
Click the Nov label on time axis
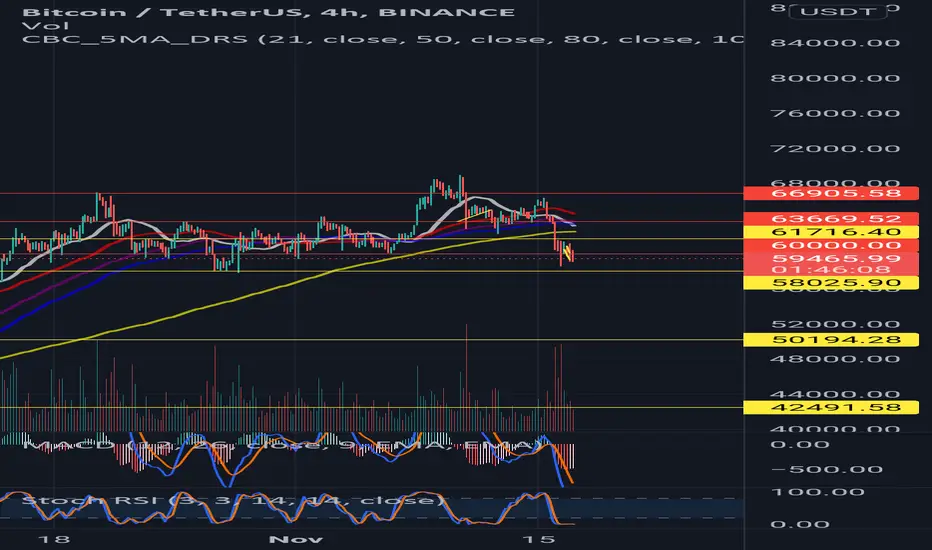pyautogui.click(x=296, y=539)
